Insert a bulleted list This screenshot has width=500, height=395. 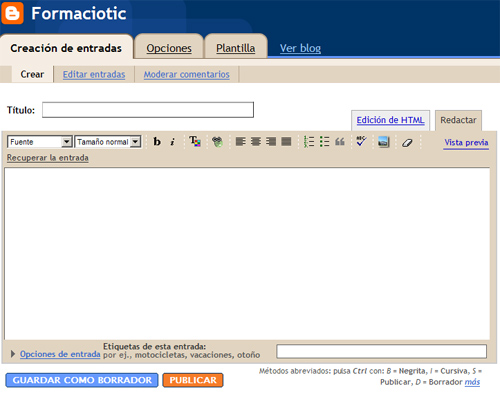pyautogui.click(x=324, y=142)
